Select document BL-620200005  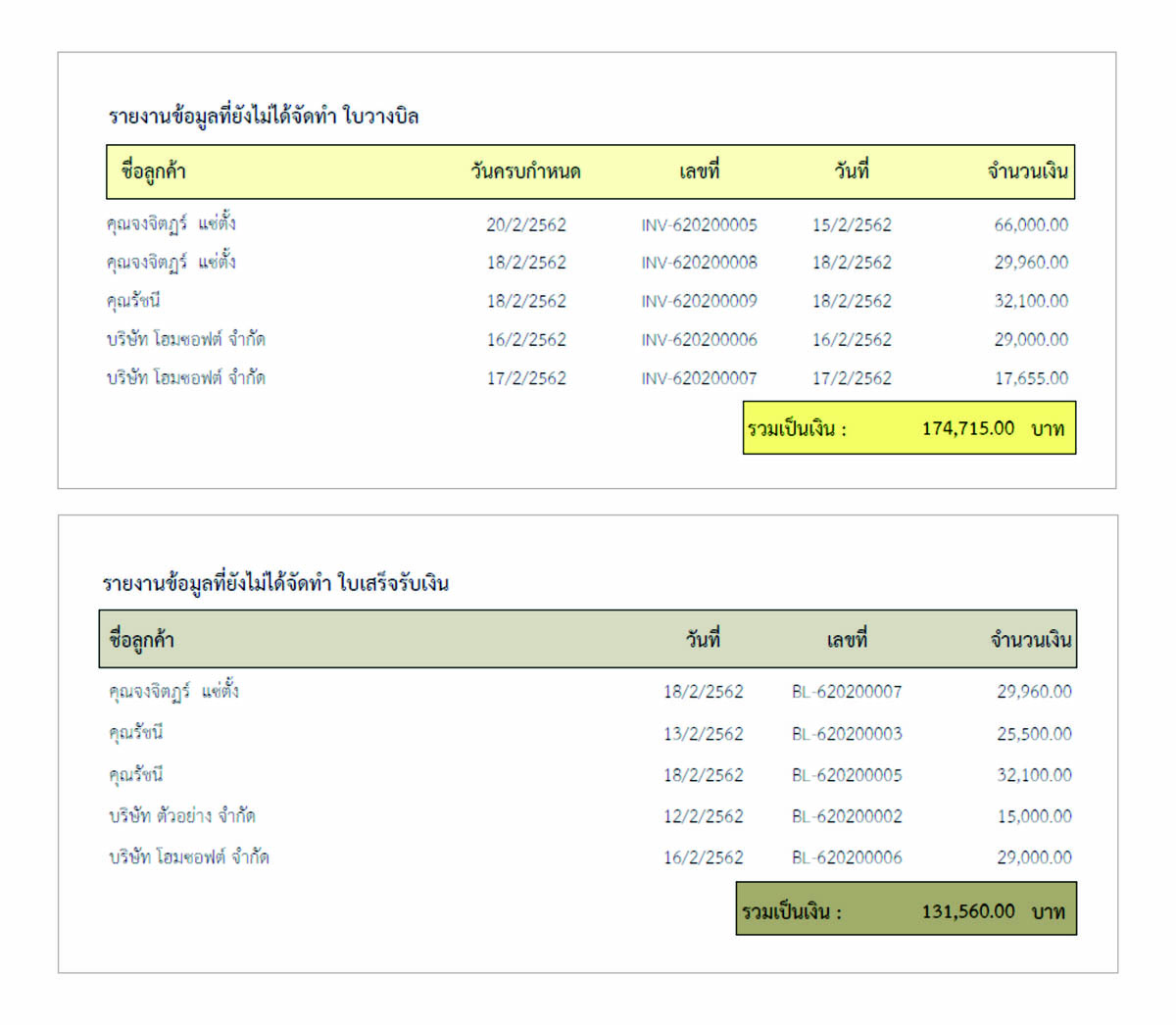coord(847,775)
